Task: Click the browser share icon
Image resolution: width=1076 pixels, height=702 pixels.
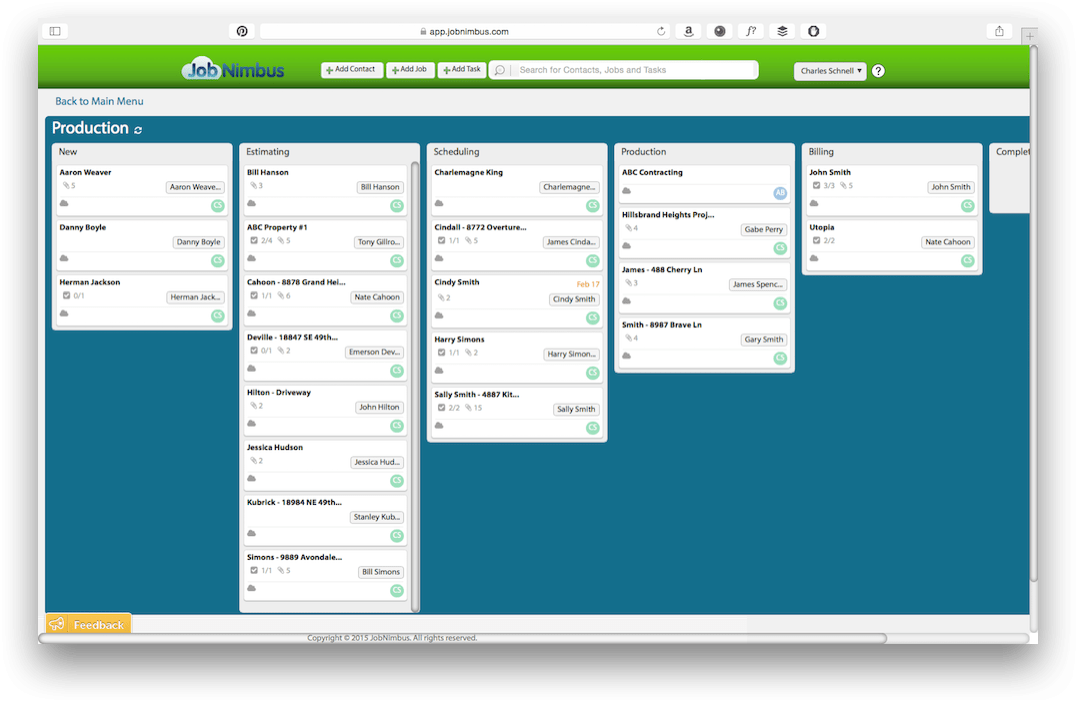Action: coord(999,31)
